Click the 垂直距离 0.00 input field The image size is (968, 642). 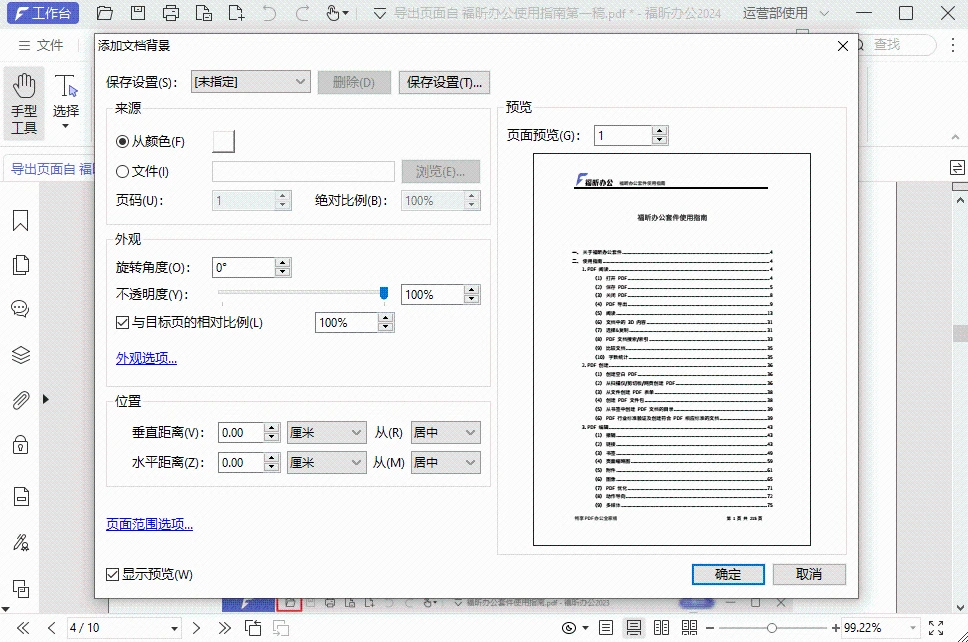pos(241,433)
